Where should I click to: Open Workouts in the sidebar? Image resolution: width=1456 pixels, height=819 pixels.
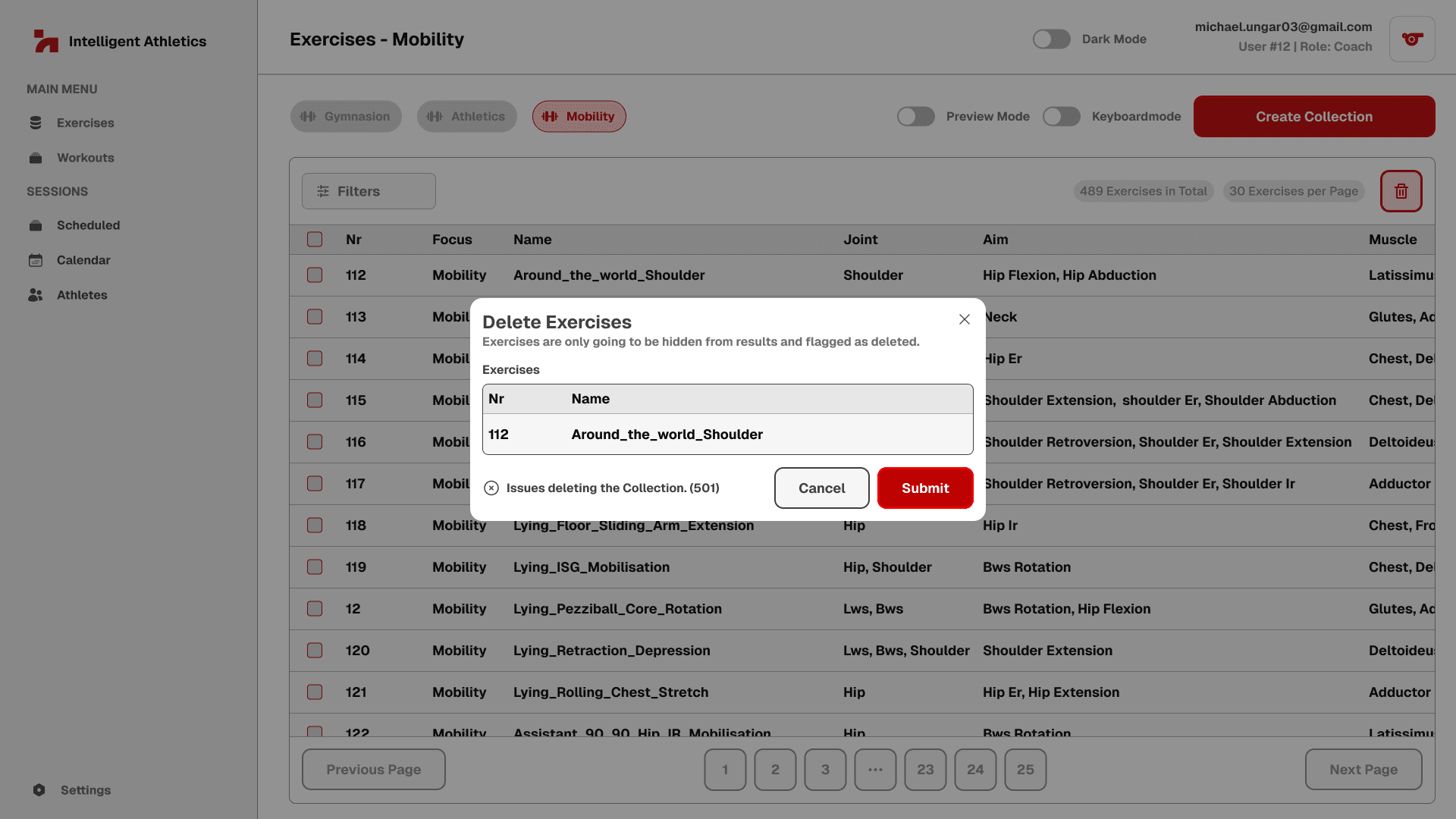click(x=85, y=158)
